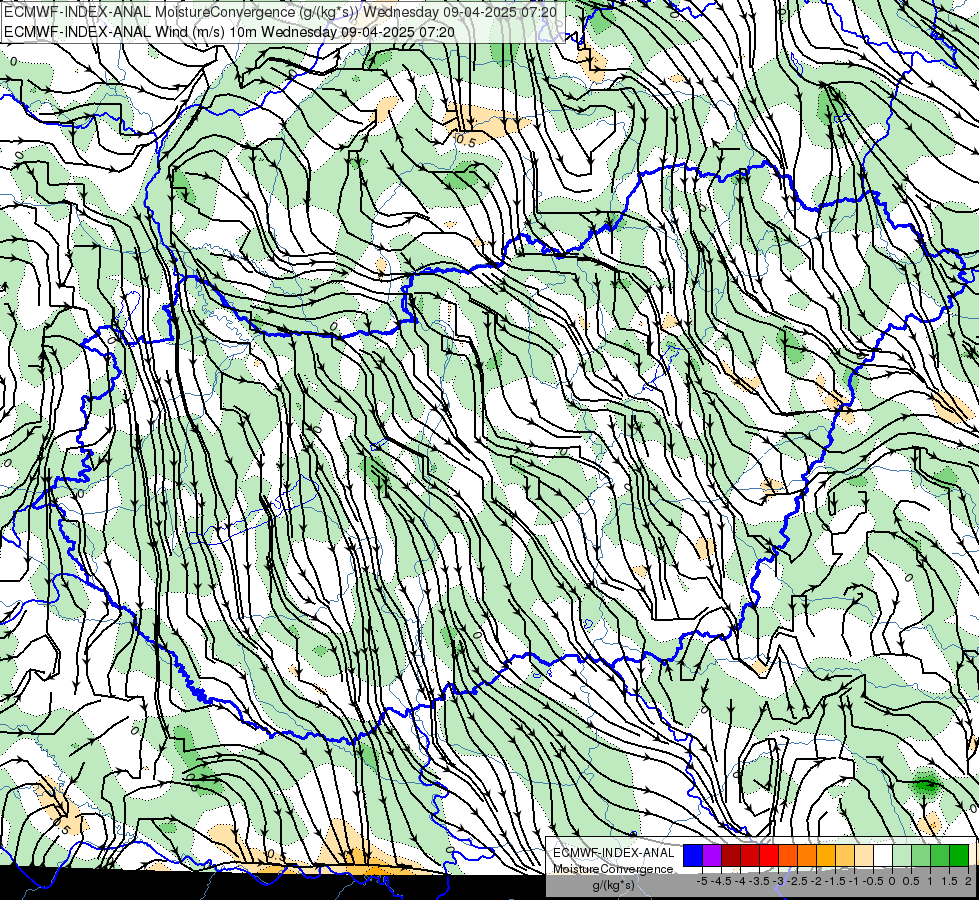Click the '-0.5' legend scale value

(873, 881)
